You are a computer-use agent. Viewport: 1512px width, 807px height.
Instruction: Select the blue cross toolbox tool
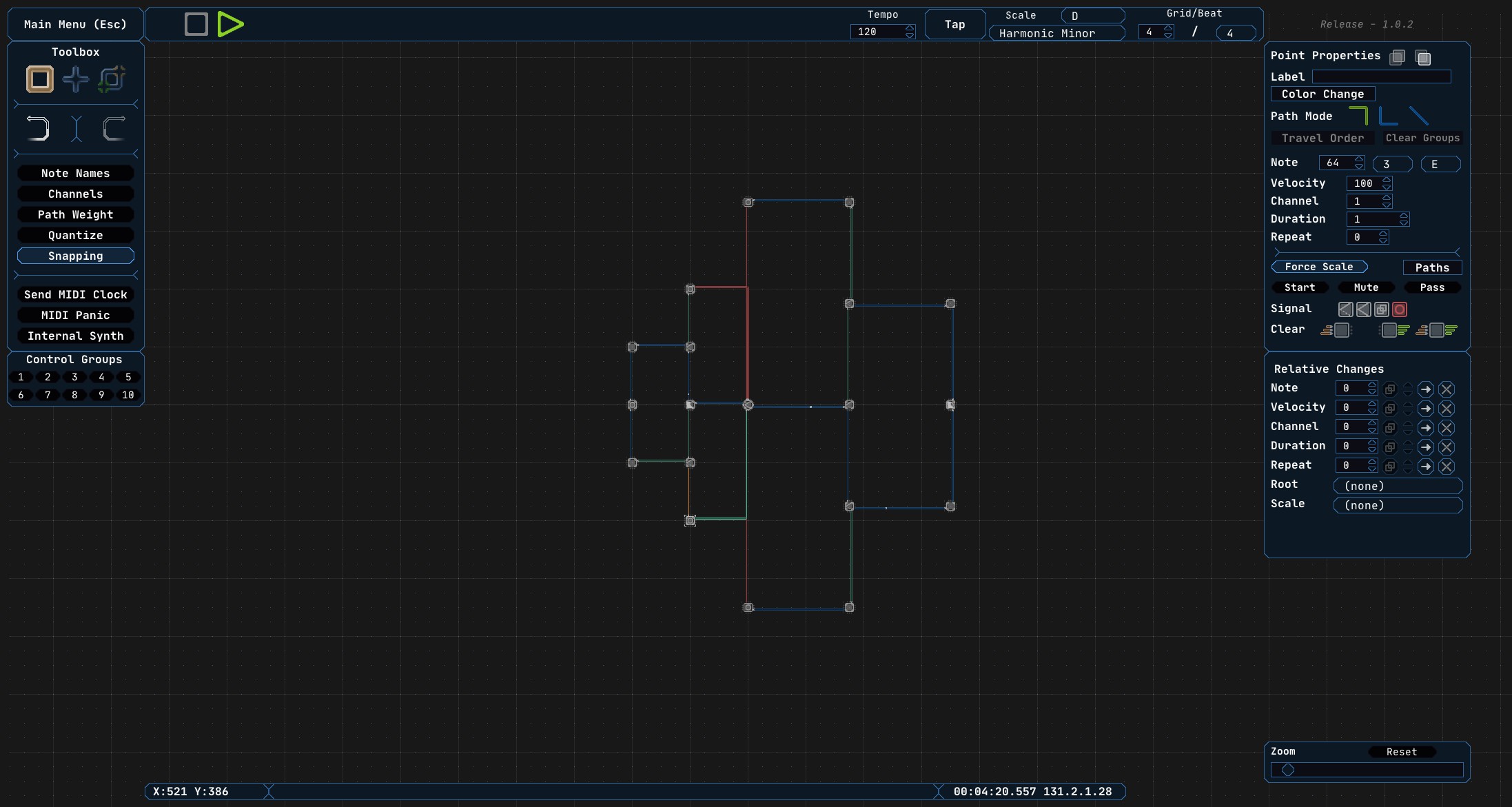[76, 79]
